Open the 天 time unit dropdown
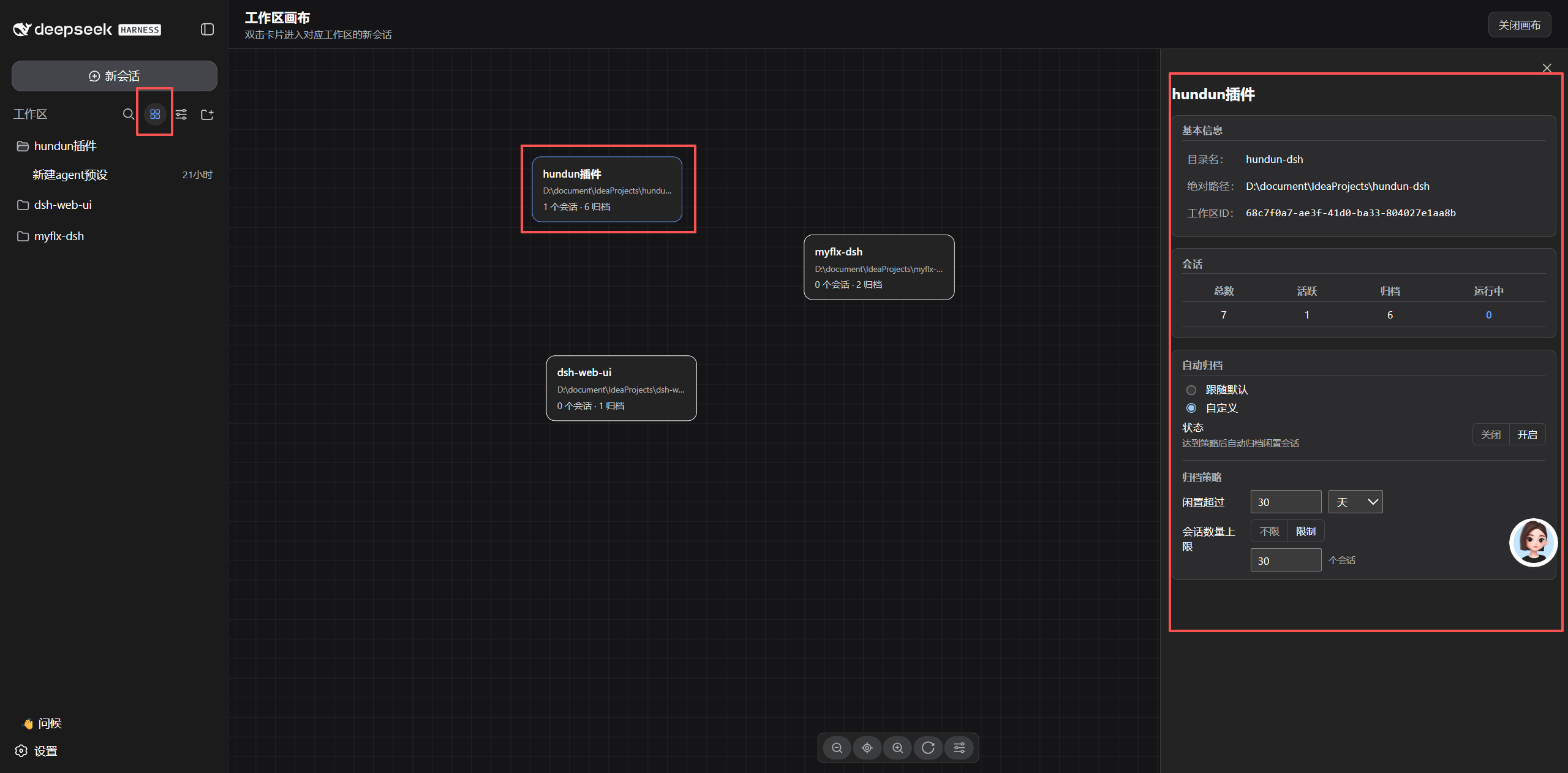The height and width of the screenshot is (773, 1568). [1355, 502]
